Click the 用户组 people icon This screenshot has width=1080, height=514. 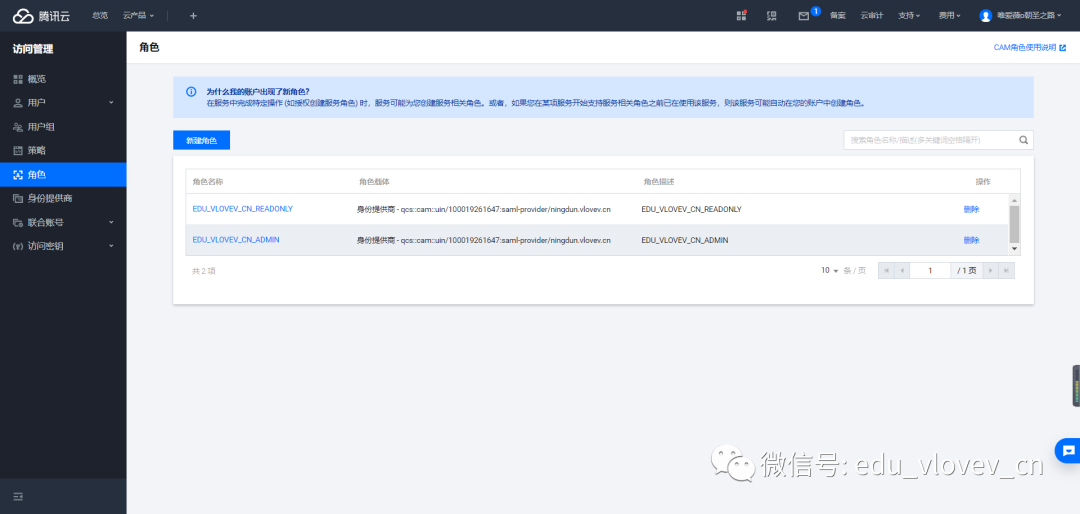click(x=19, y=127)
